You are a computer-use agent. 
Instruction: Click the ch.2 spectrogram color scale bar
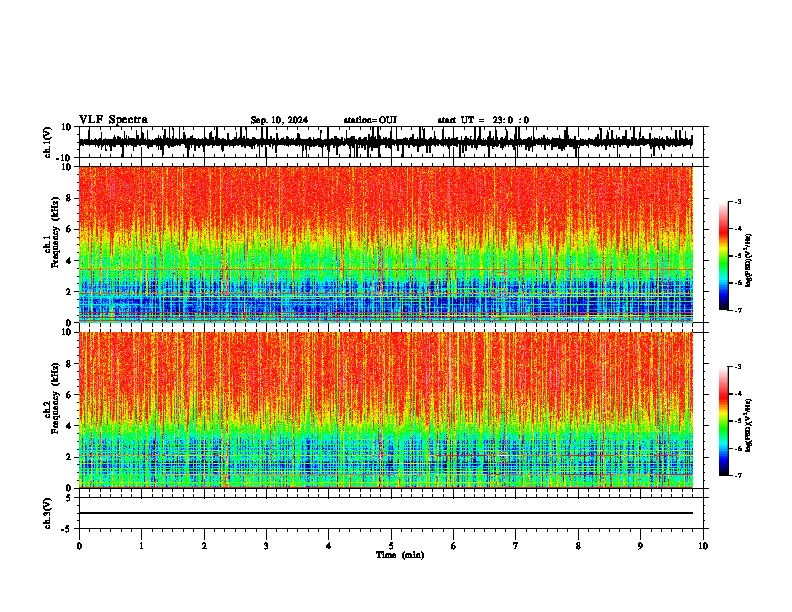click(x=723, y=421)
